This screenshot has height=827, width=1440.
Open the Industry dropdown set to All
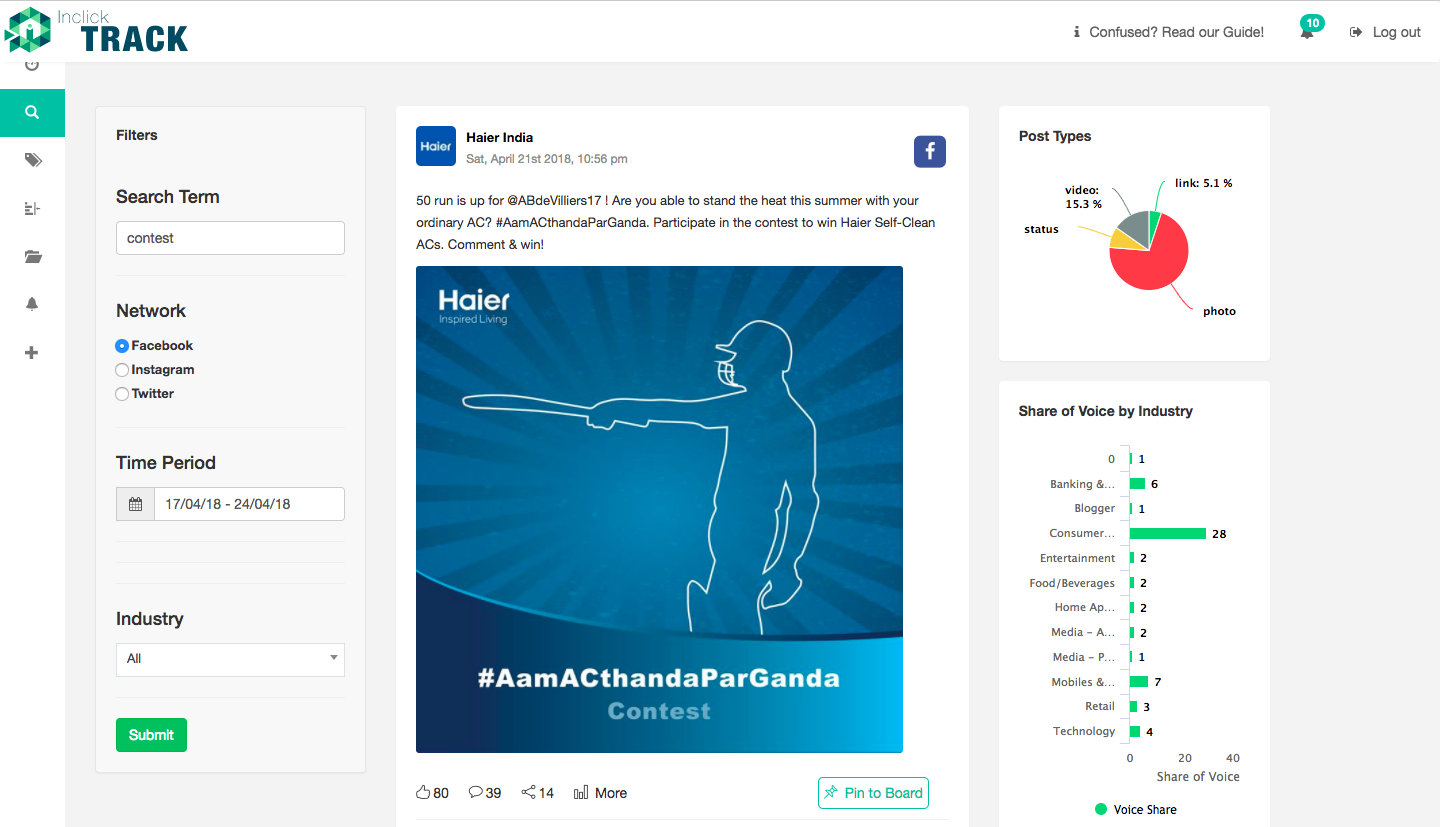coord(230,659)
